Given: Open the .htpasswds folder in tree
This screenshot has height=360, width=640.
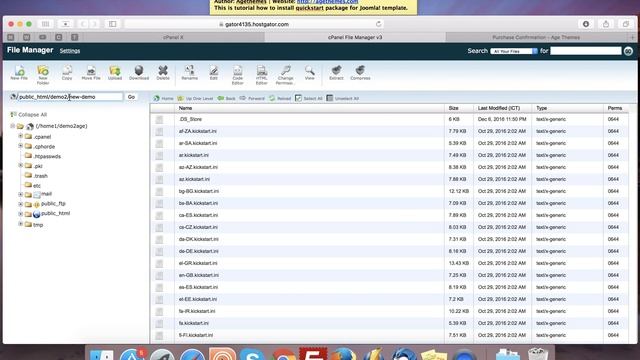Looking at the screenshot, I should [x=47, y=156].
